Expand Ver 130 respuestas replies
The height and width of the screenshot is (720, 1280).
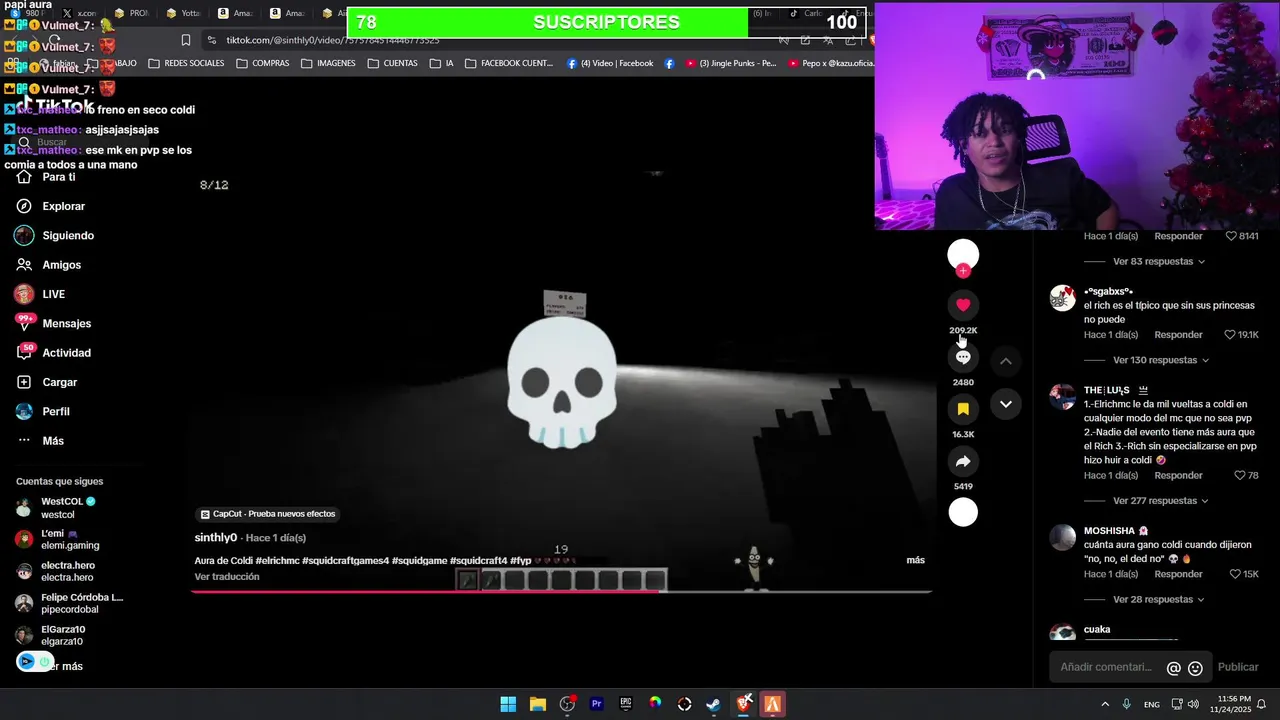point(1161,360)
